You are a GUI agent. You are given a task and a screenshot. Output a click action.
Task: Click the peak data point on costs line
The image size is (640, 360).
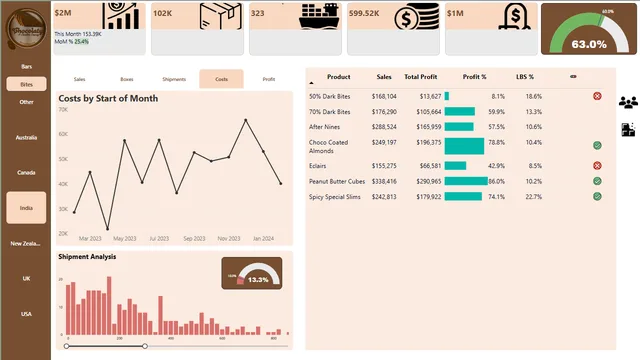(246, 120)
